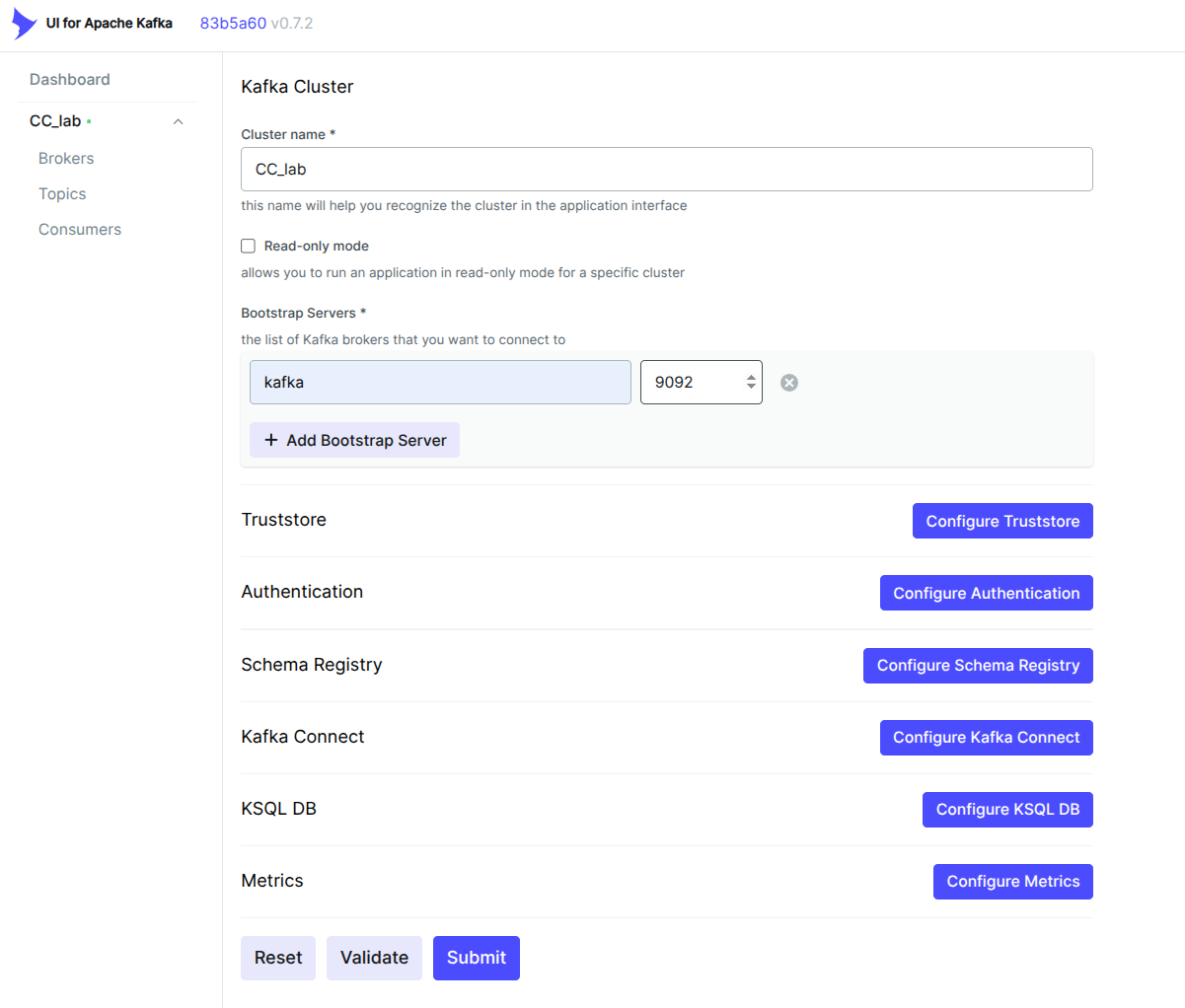Click Configure Authentication
This screenshot has width=1185, height=1008.
pos(987,593)
